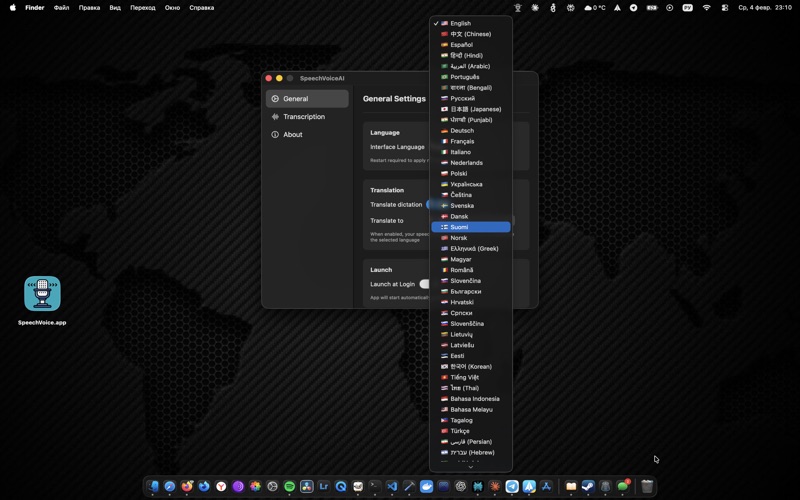The image size is (800, 500).
Task: Open Terminal from the dock
Action: [375, 487]
